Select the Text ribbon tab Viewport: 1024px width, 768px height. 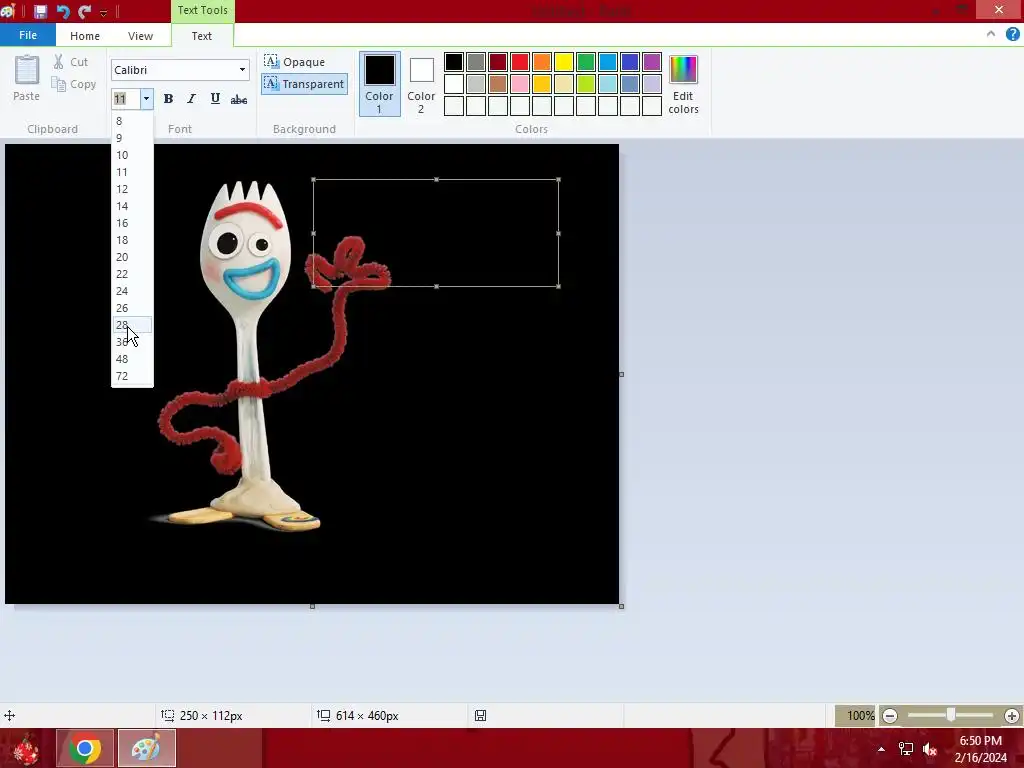pos(202,36)
